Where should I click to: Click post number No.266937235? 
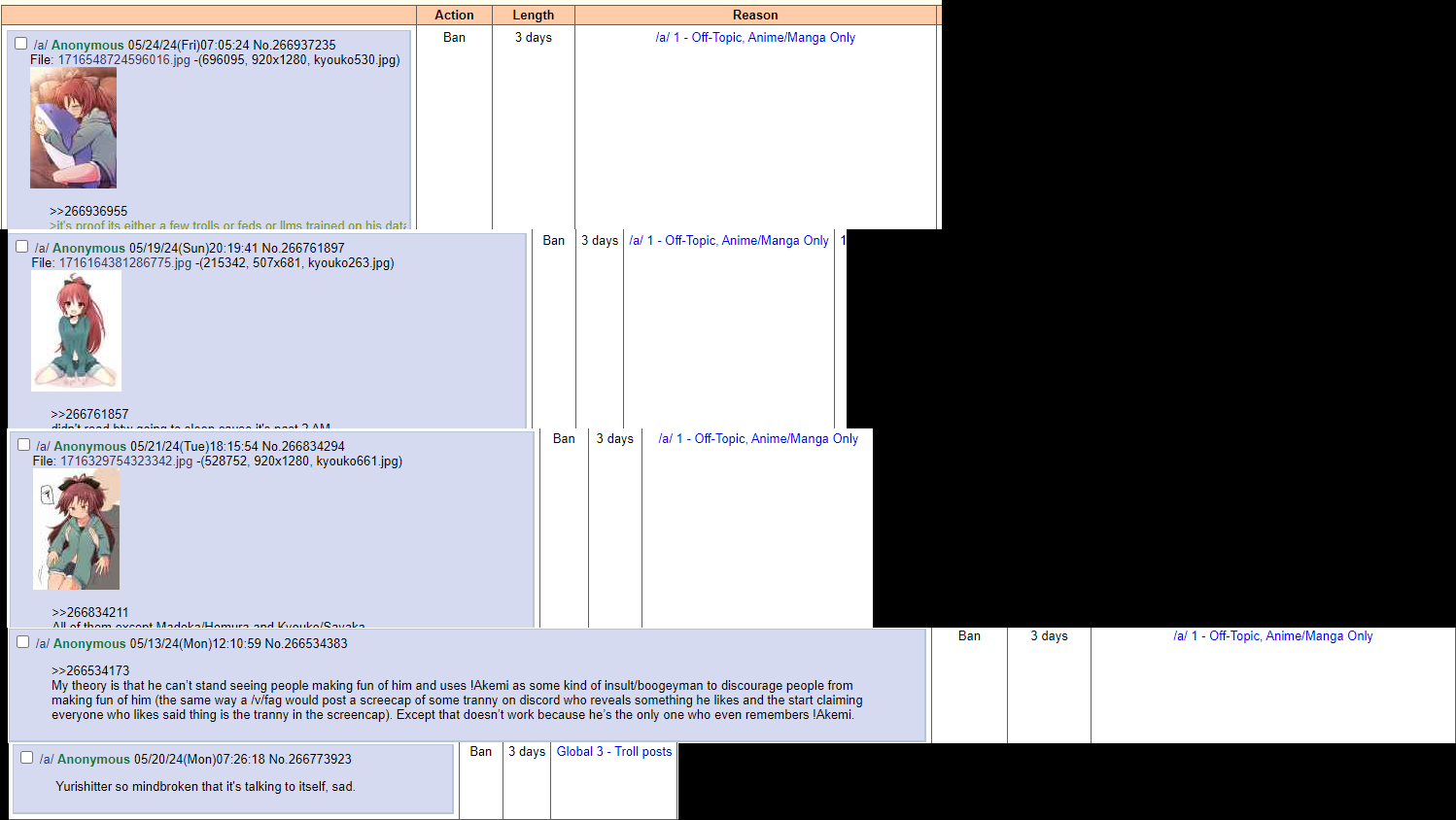coord(295,46)
